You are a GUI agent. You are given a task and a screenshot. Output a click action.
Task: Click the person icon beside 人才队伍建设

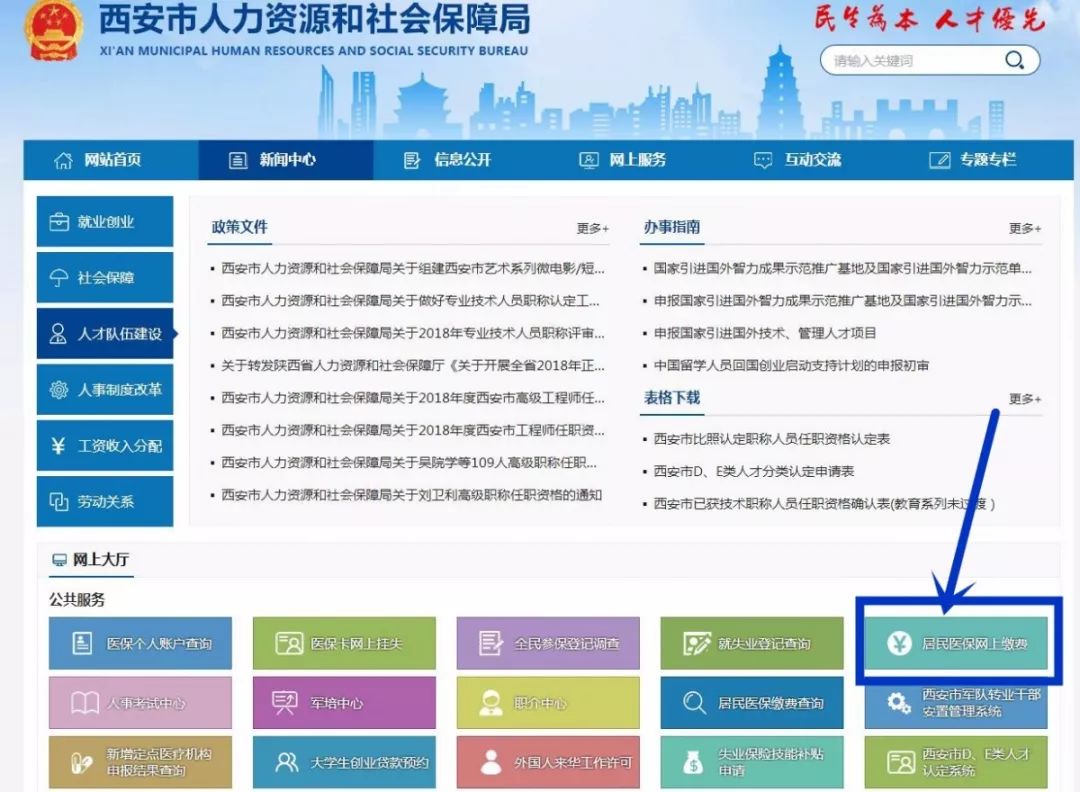[x=59, y=333]
